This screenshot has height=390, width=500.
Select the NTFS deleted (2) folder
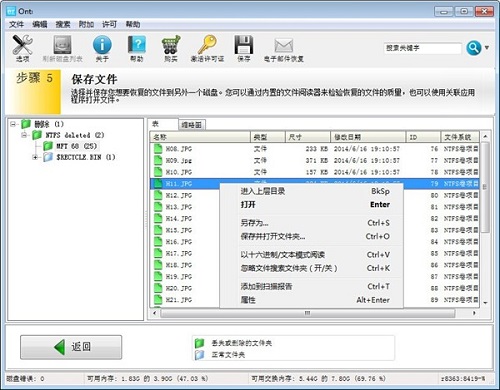[75, 135]
